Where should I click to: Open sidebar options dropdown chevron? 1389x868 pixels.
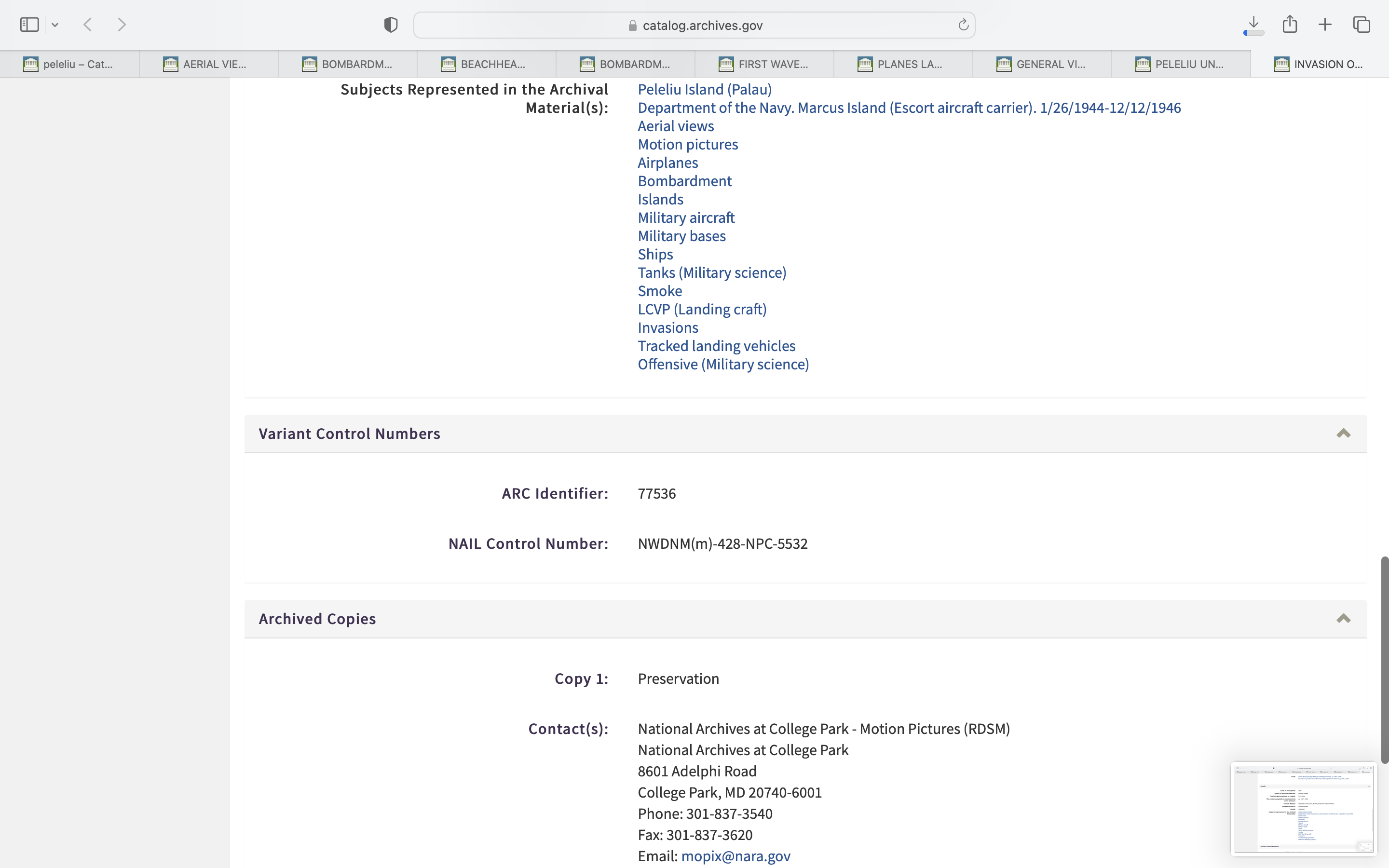coord(55,25)
